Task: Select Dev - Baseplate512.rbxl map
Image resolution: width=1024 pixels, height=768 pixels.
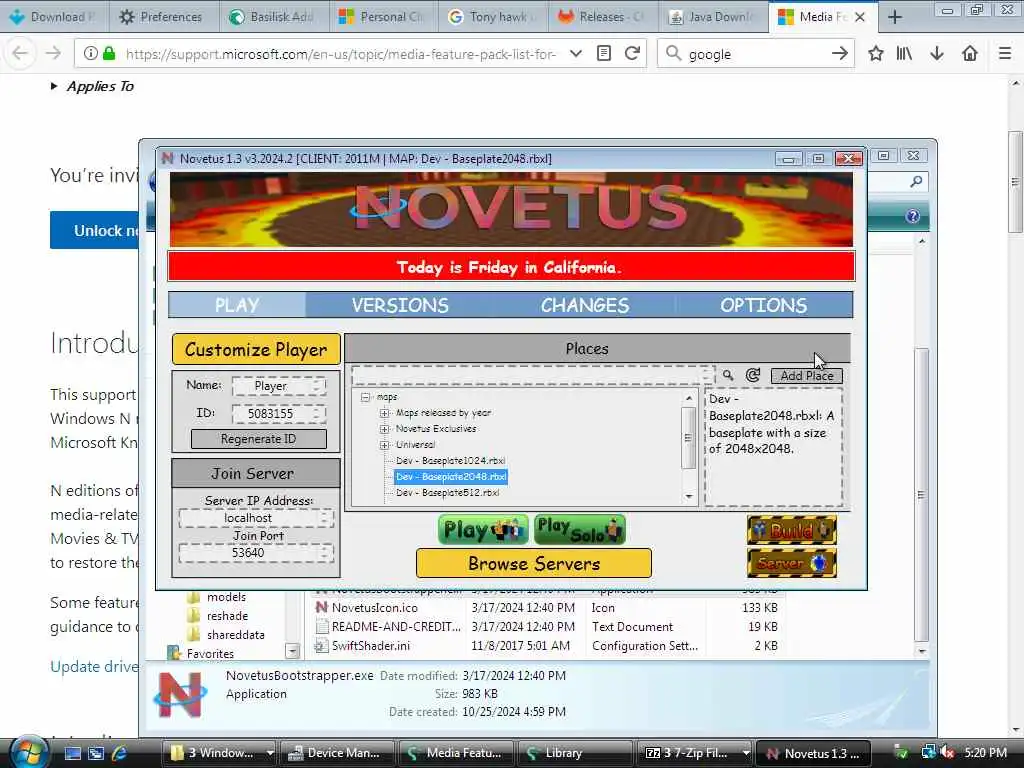Action: coord(447,492)
